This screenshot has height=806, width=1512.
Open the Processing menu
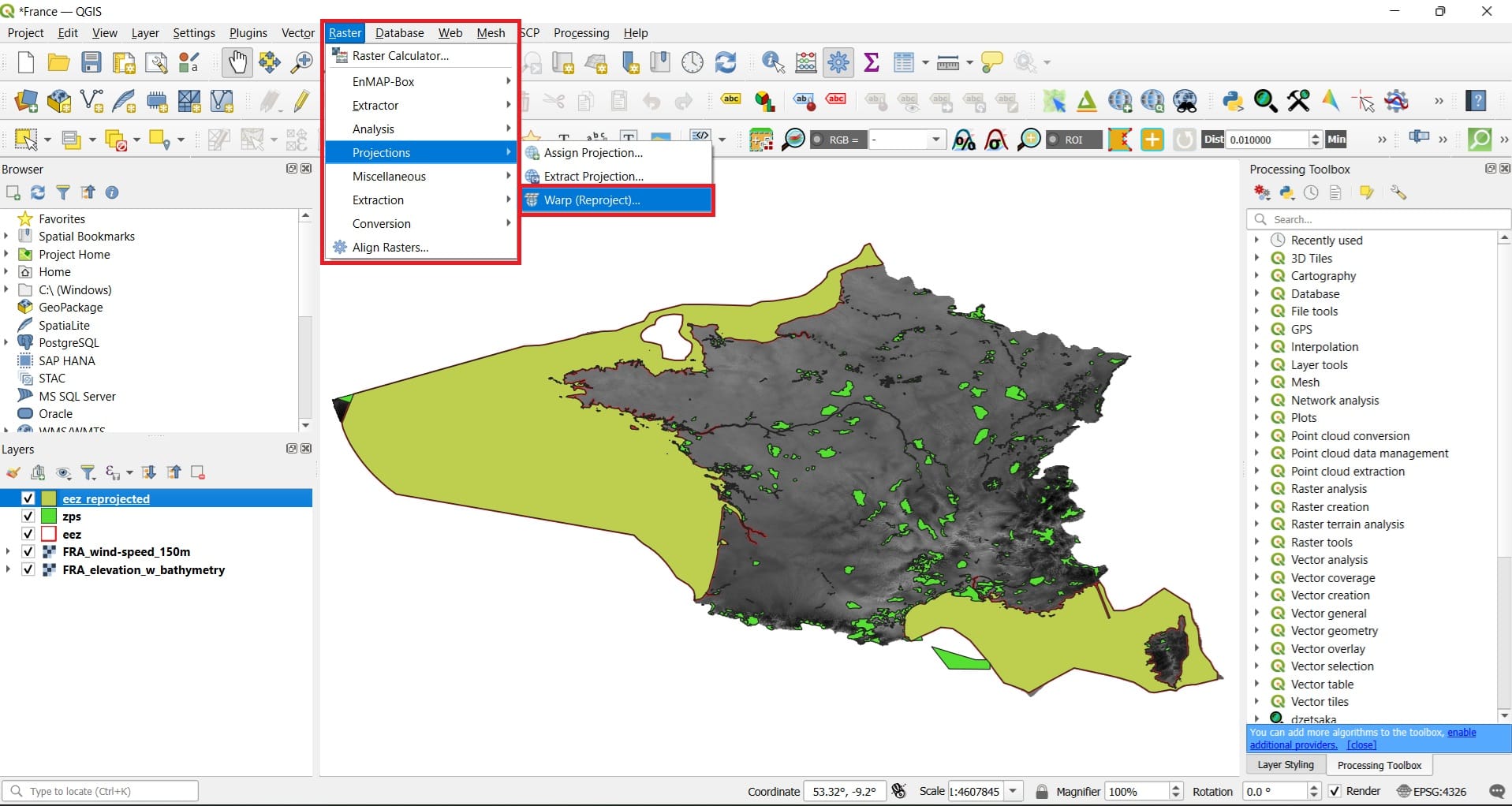pyautogui.click(x=581, y=33)
